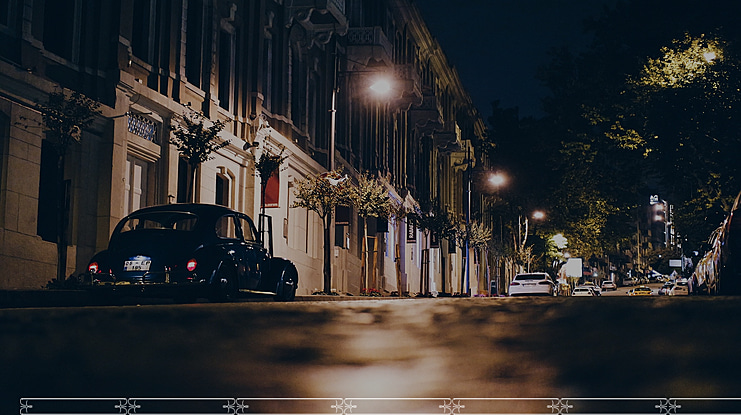Click the second street lamp further down the street
The height and width of the screenshot is (415, 741).
tap(496, 180)
